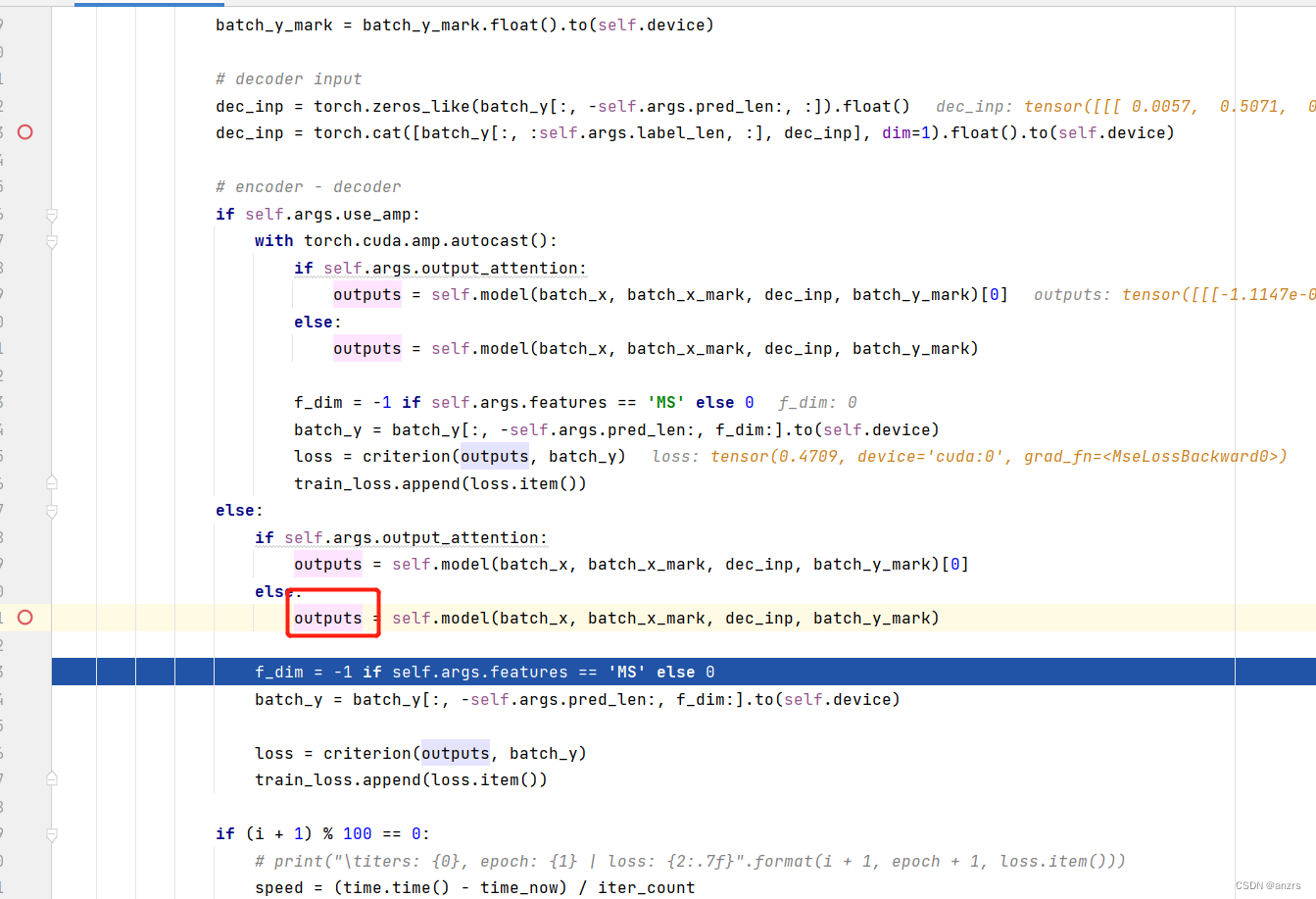Click 'if self.args.output_attention:' under the outer else
1316x899 pixels.
point(401,538)
